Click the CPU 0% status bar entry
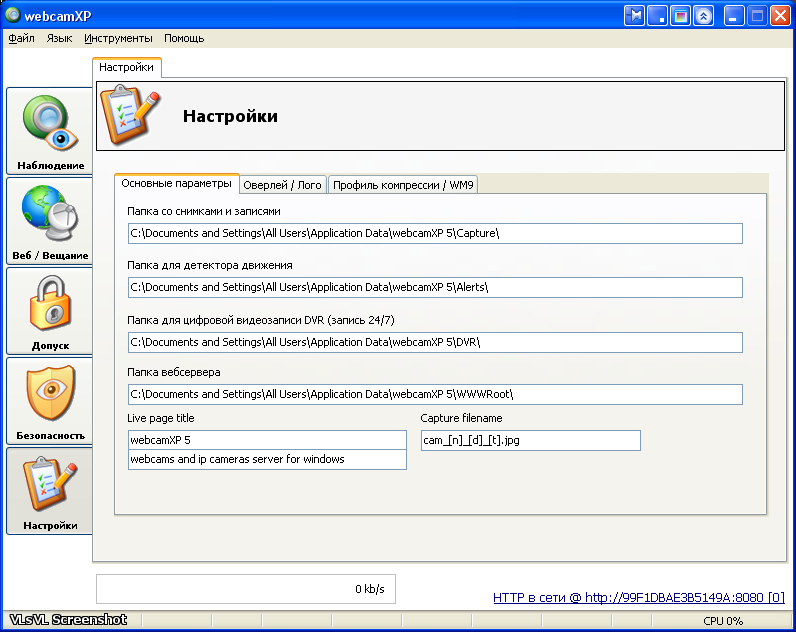 (x=723, y=621)
